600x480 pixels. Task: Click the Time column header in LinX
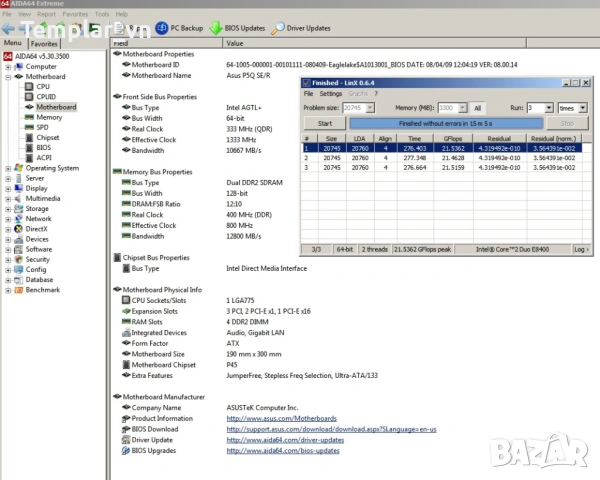(415, 139)
